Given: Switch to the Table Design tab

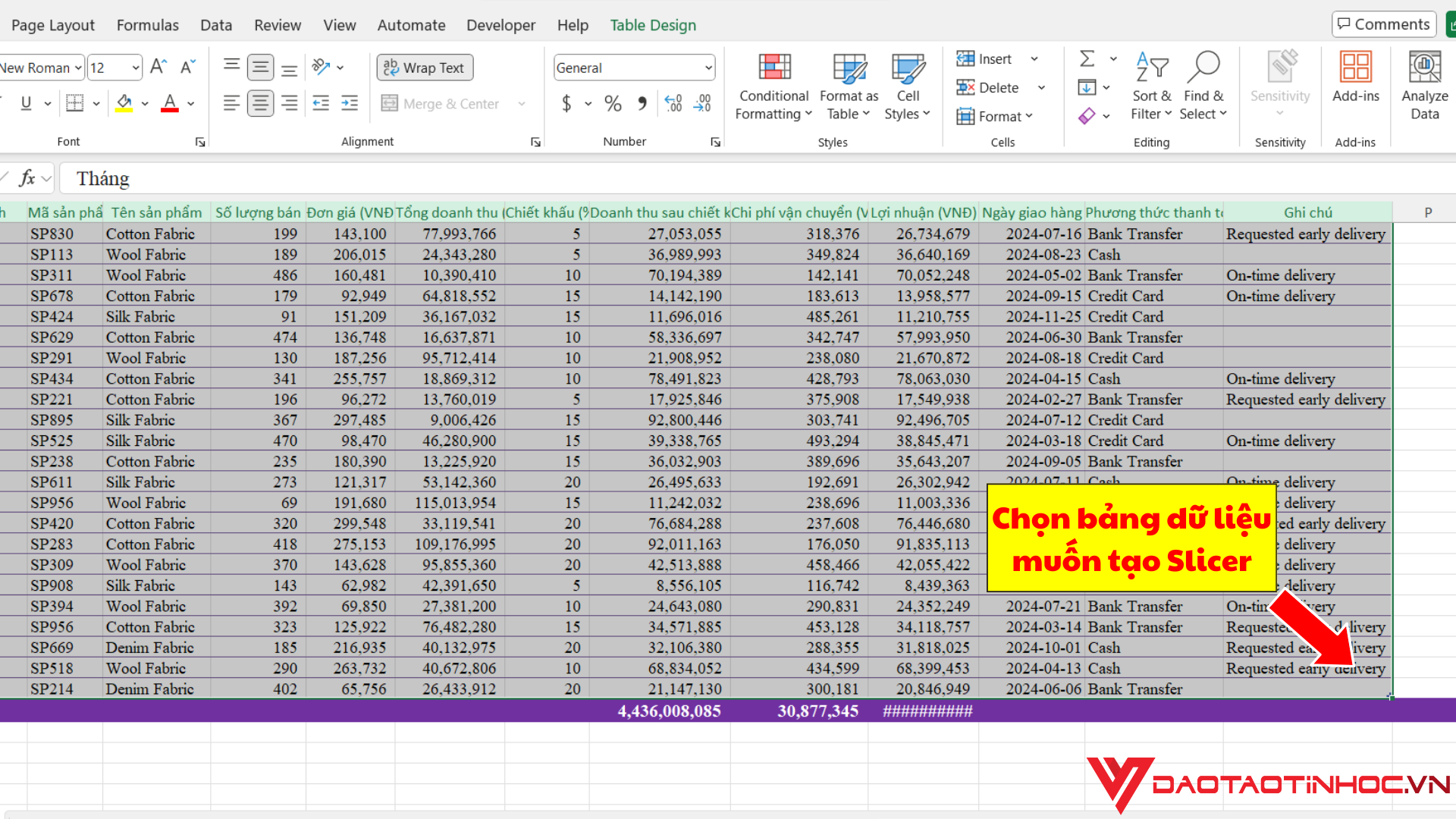Looking at the screenshot, I should click(x=653, y=25).
